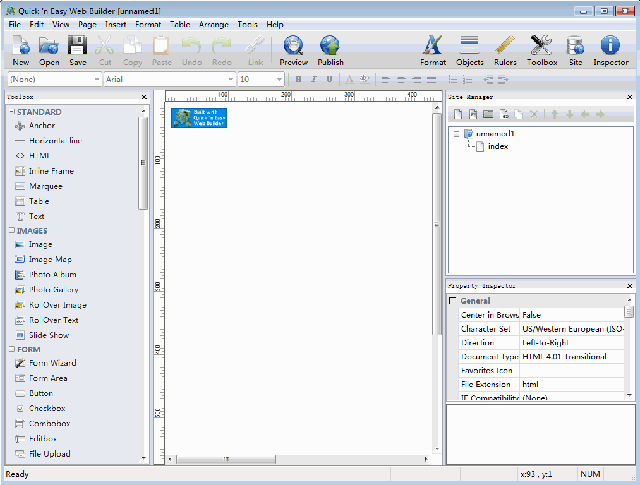Image resolution: width=640 pixels, height=485 pixels.
Task: Select the Marquee tool
Action: click(38, 186)
